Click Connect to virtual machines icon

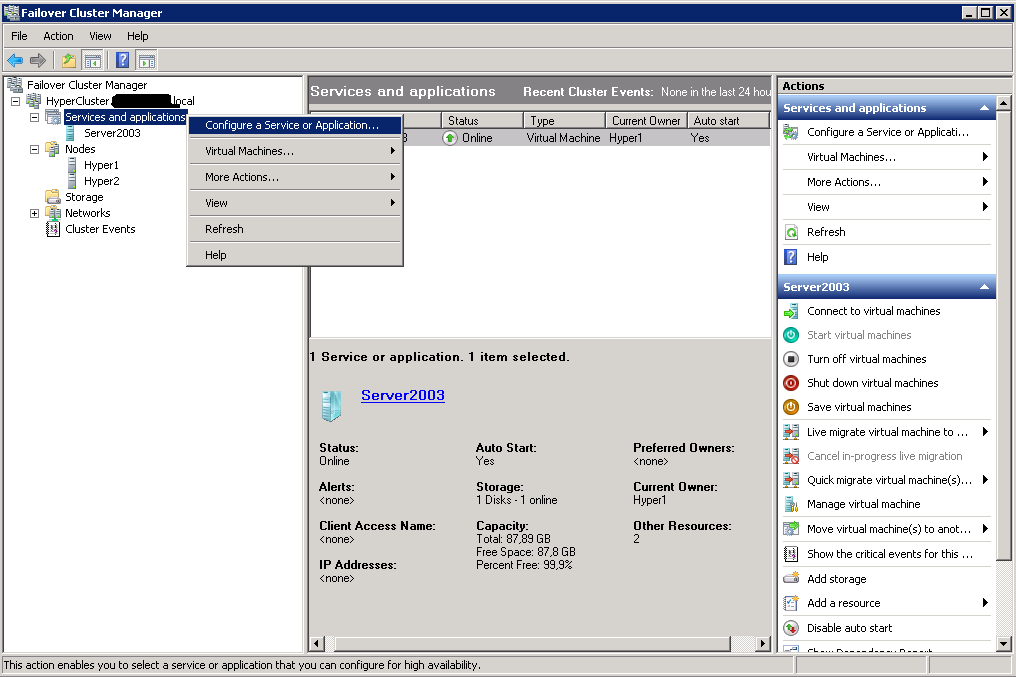coord(790,311)
